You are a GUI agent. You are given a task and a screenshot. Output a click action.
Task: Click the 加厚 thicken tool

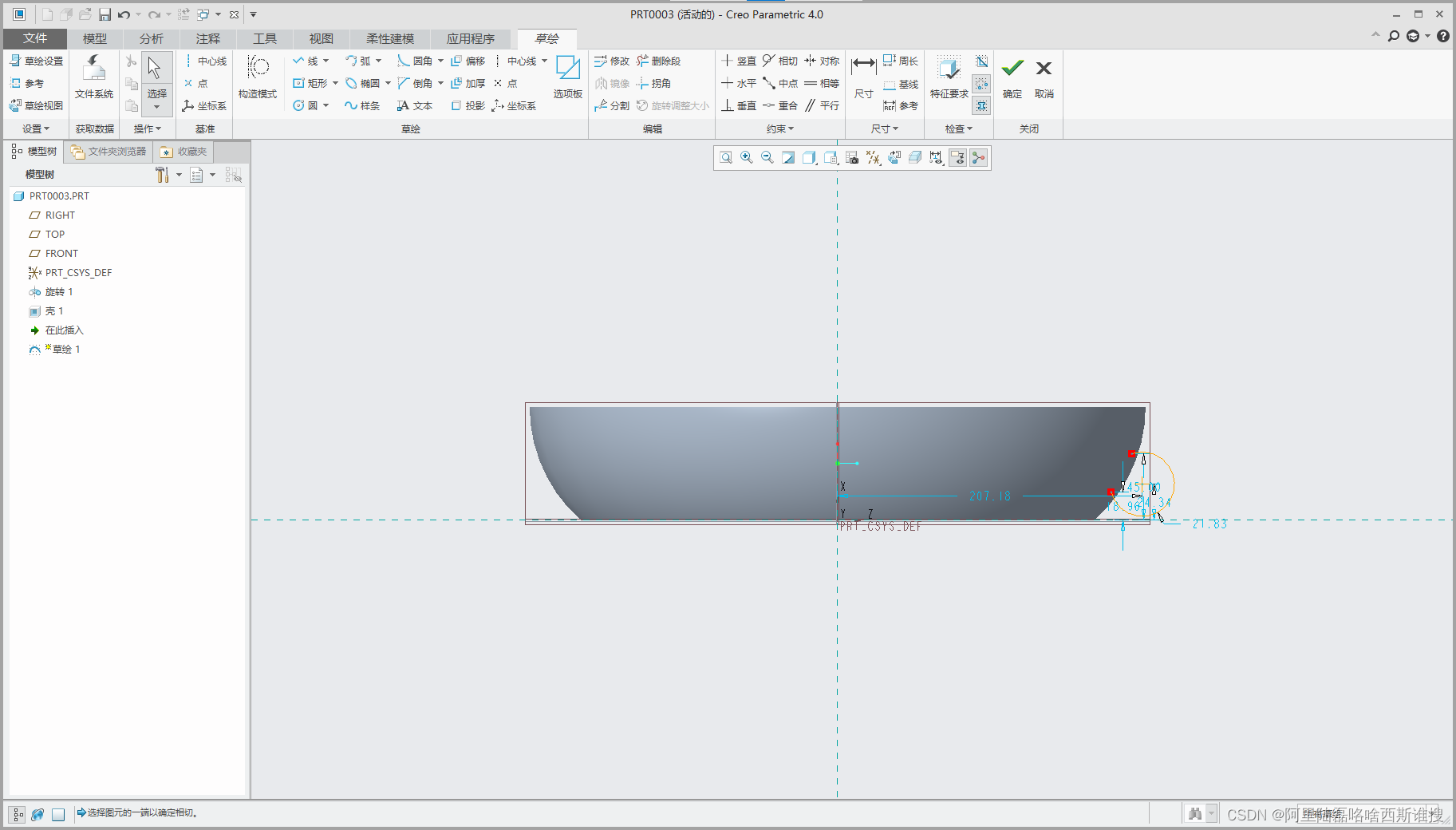coord(468,83)
